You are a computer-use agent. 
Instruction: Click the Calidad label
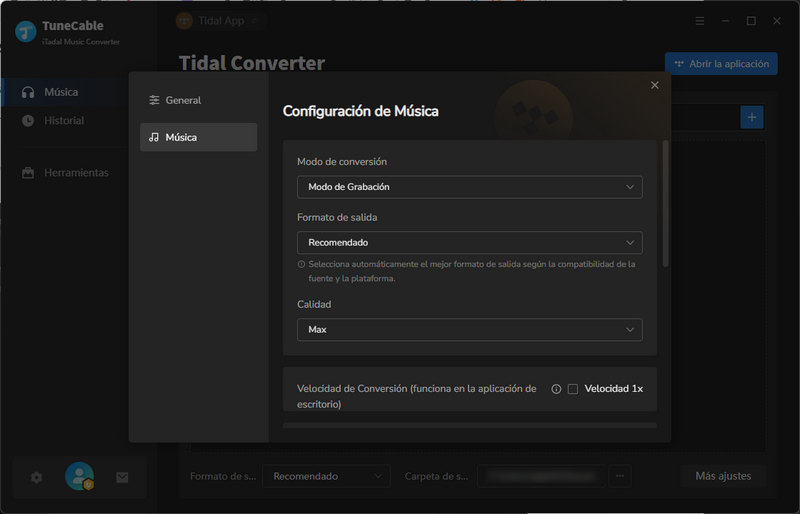pos(314,304)
